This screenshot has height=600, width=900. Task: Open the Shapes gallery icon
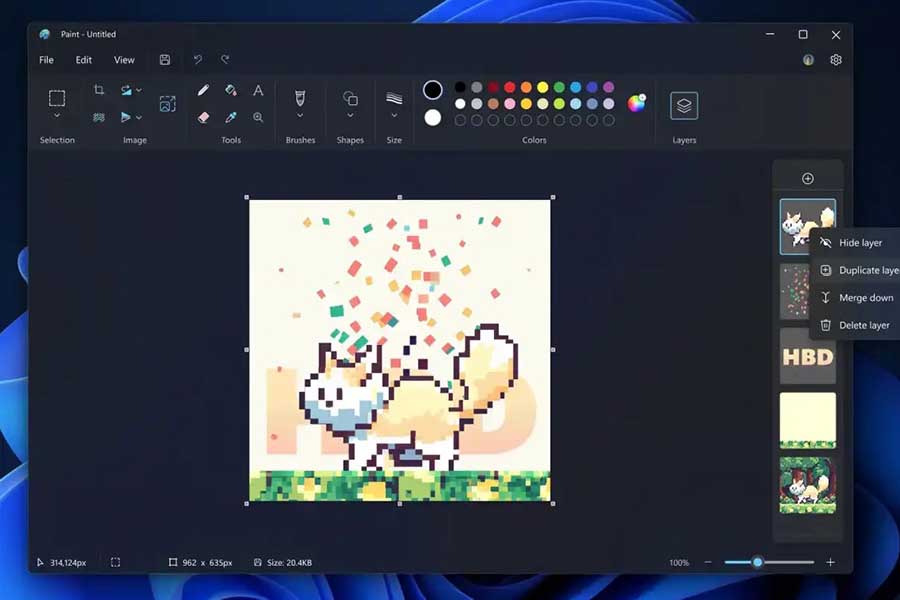(x=350, y=98)
